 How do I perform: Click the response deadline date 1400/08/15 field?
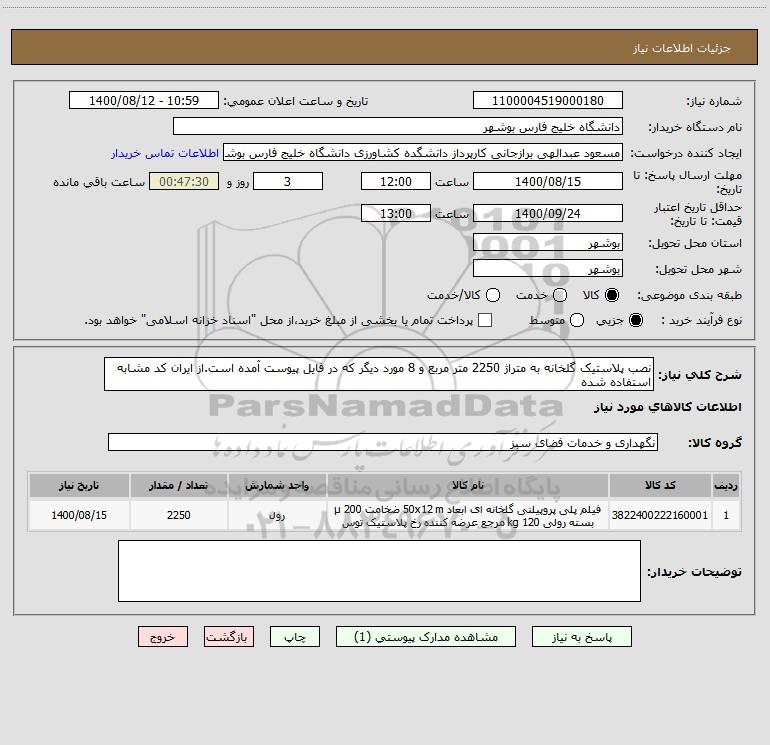[548, 181]
